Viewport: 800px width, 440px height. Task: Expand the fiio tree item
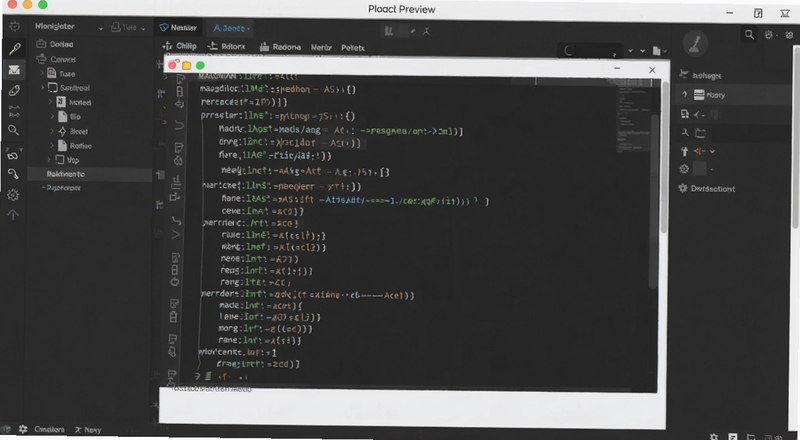click(x=52, y=116)
